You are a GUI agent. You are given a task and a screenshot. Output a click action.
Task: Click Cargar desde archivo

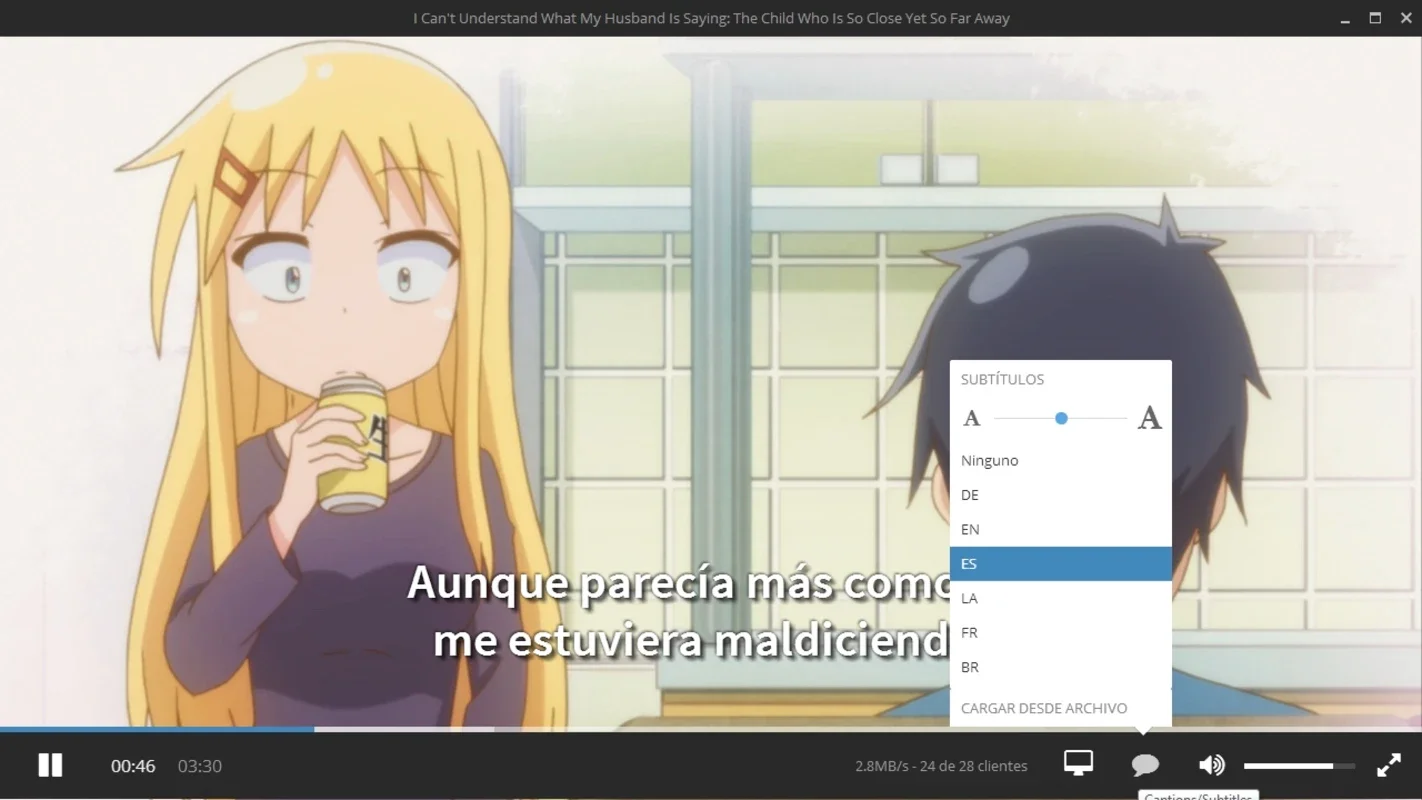pyautogui.click(x=1044, y=708)
